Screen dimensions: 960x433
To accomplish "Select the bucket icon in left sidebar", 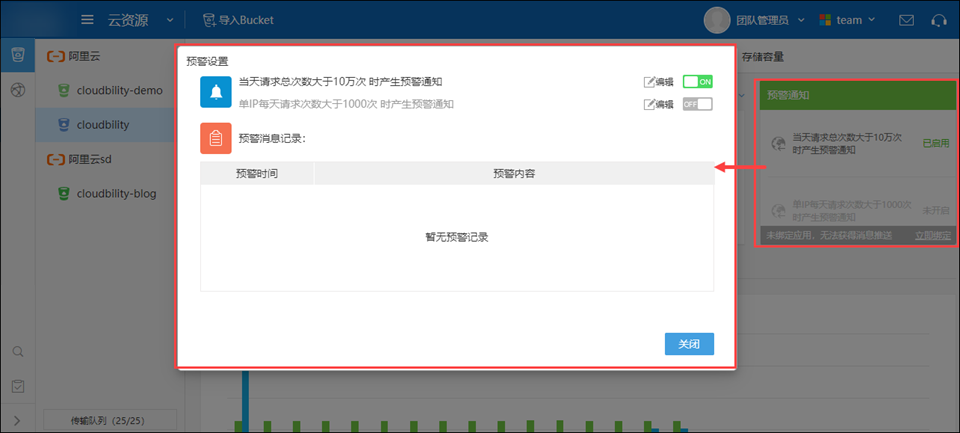I will [17, 55].
